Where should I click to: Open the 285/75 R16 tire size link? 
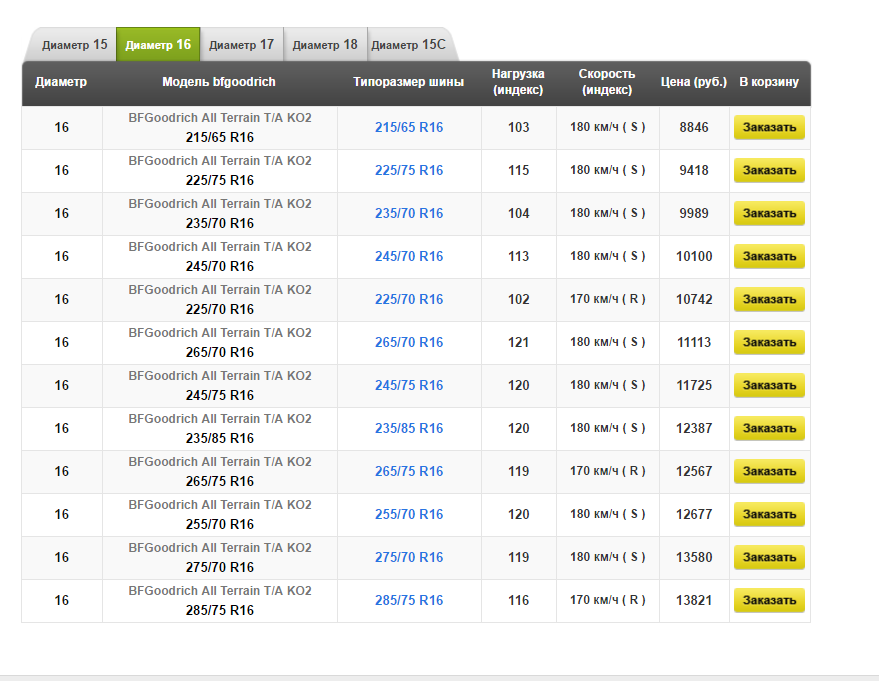pos(409,601)
